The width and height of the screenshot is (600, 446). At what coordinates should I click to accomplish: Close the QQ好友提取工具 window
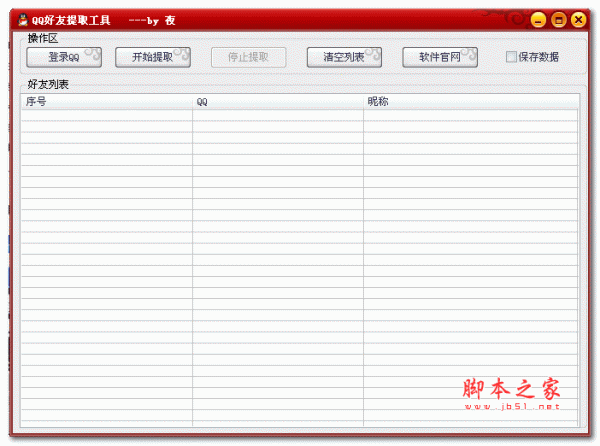[579, 20]
